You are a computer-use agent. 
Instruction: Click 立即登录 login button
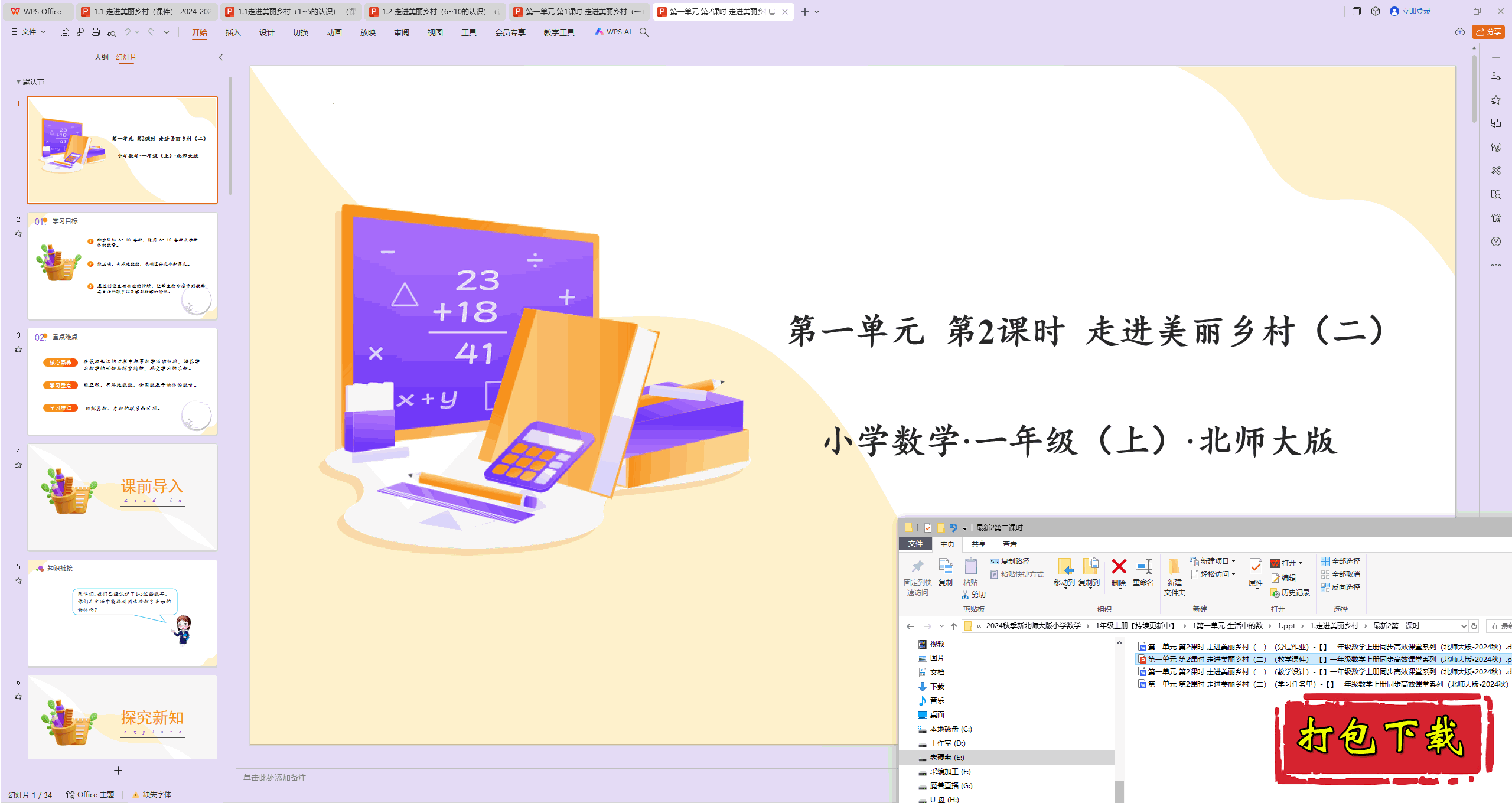pos(1410,11)
